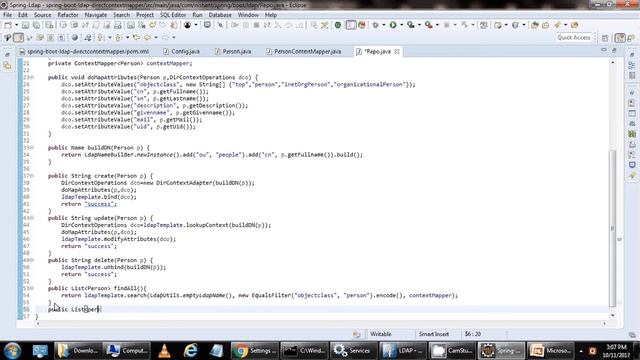Open the LDAP taskbar button
Image resolution: width=640 pixels, height=360 pixels.
point(402,351)
